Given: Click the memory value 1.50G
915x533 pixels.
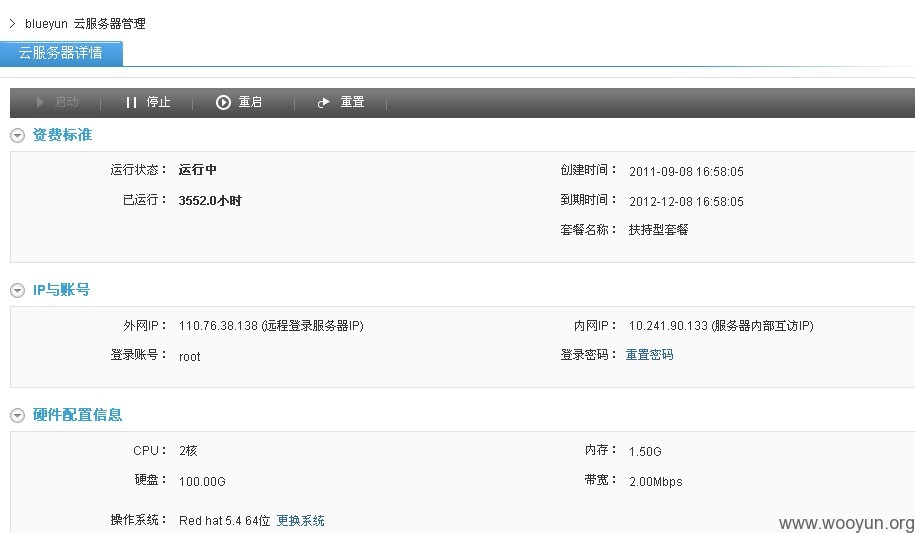Looking at the screenshot, I should [x=645, y=452].
